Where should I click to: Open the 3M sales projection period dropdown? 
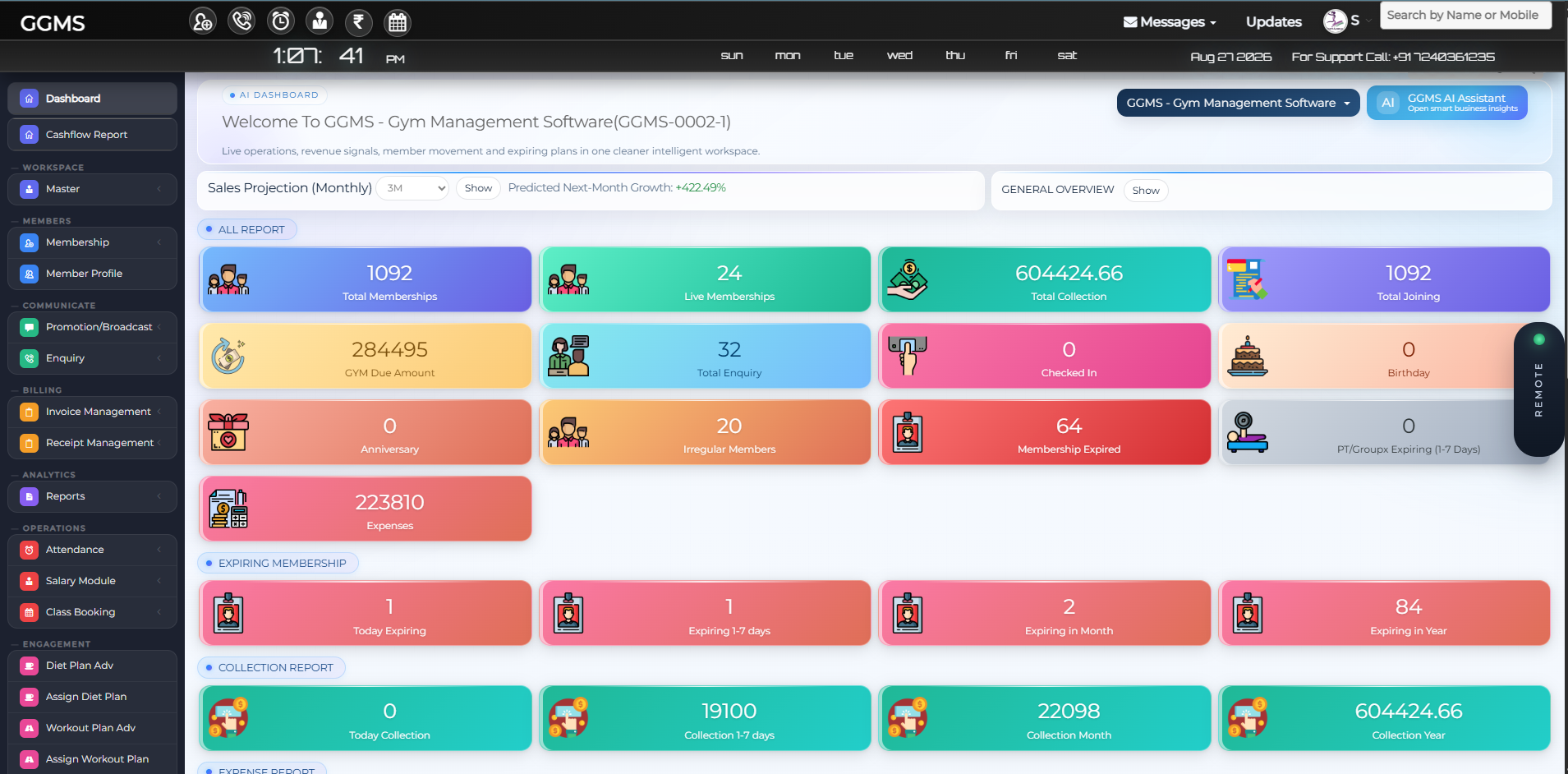pos(412,188)
